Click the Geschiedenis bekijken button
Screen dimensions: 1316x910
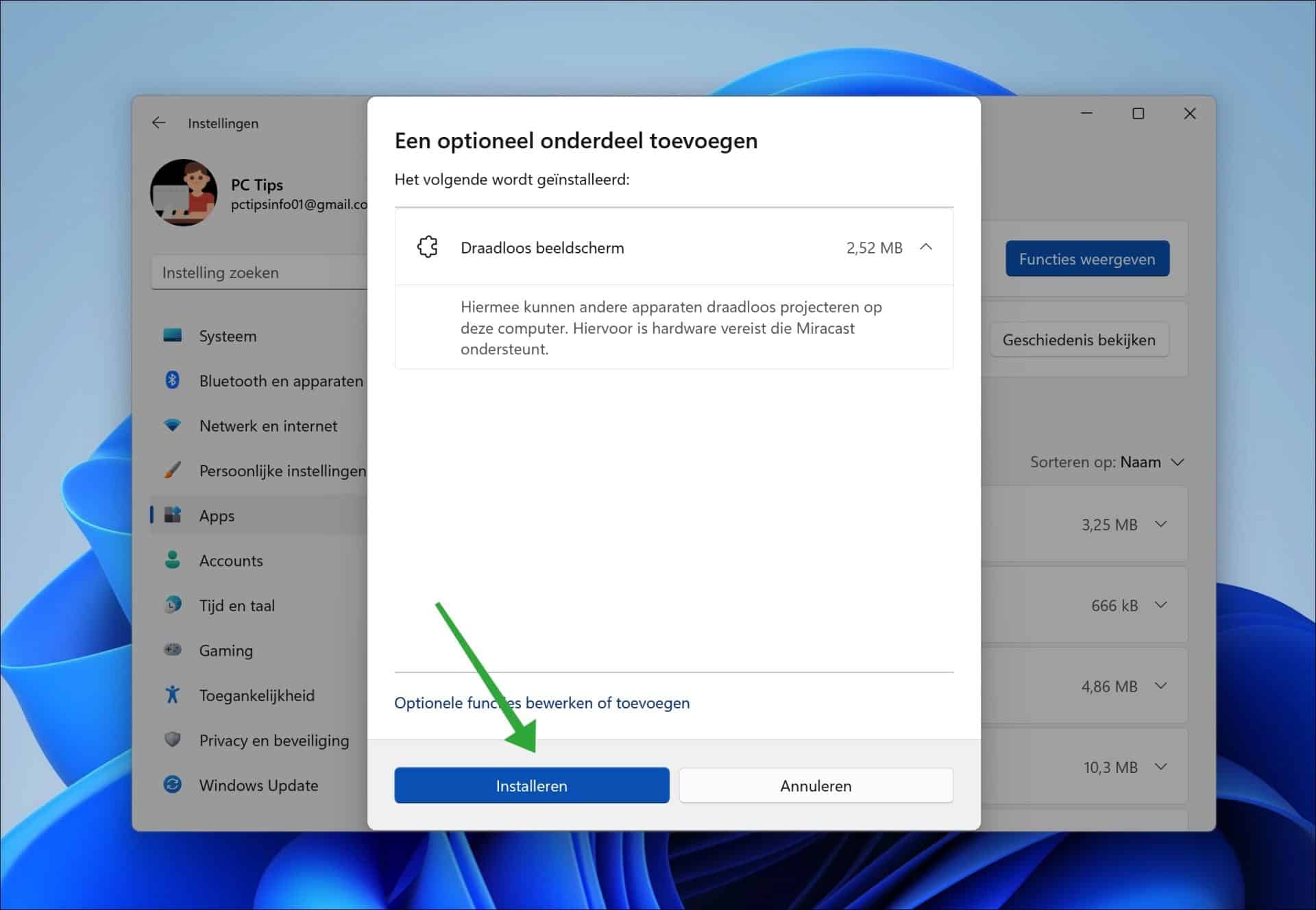1079,339
